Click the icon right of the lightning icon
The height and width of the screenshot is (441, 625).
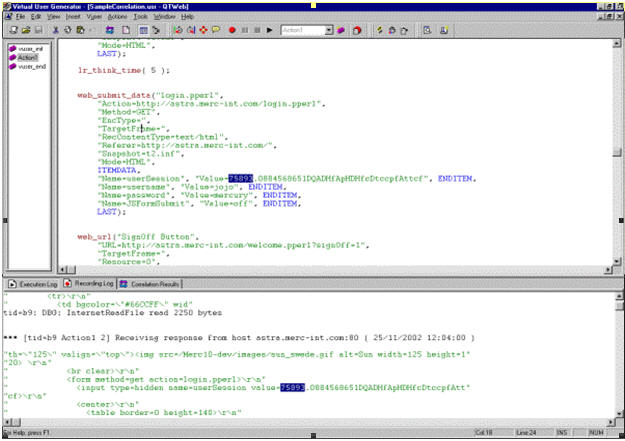[x=392, y=30]
